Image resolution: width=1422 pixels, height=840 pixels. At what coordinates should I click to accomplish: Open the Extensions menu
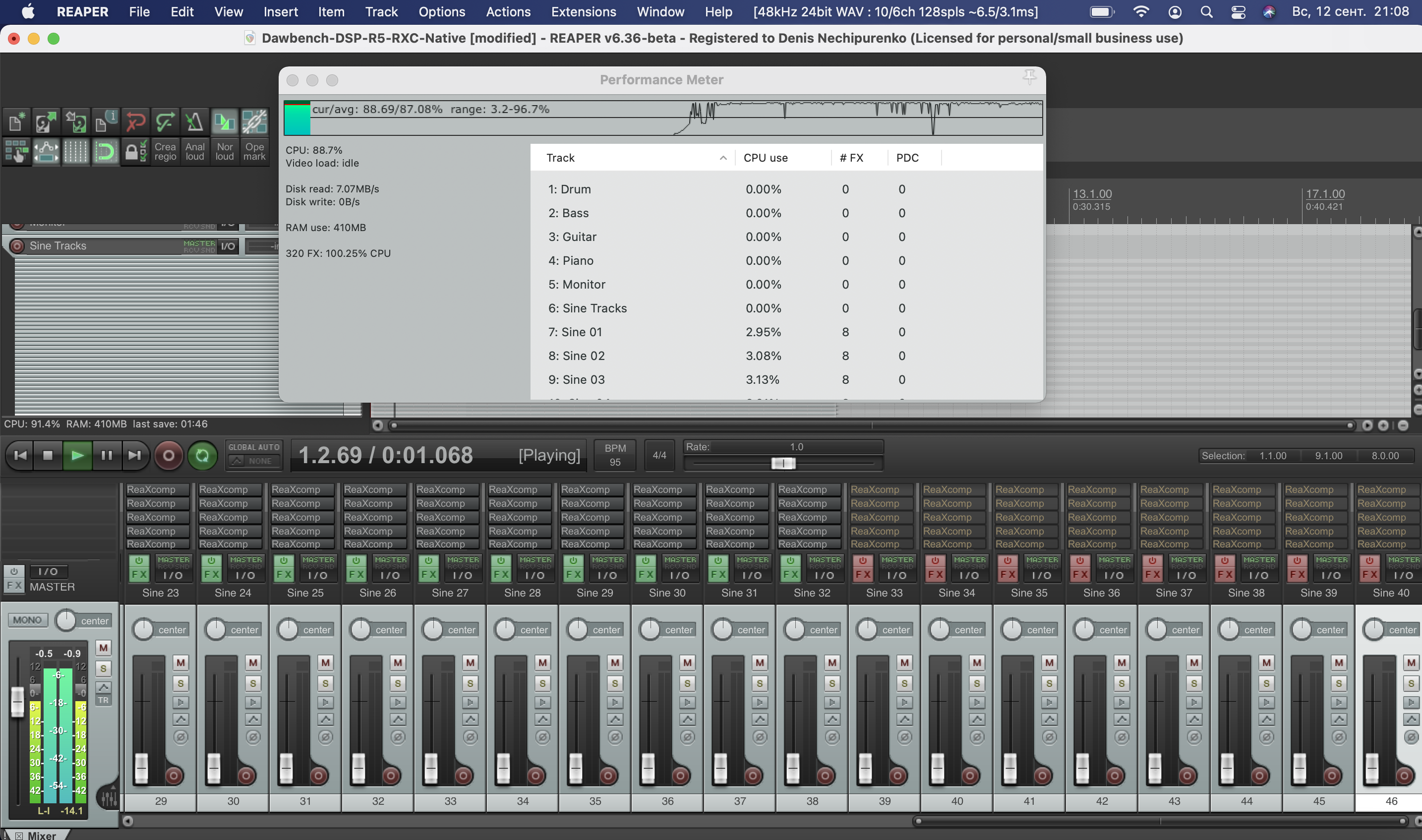(x=584, y=11)
